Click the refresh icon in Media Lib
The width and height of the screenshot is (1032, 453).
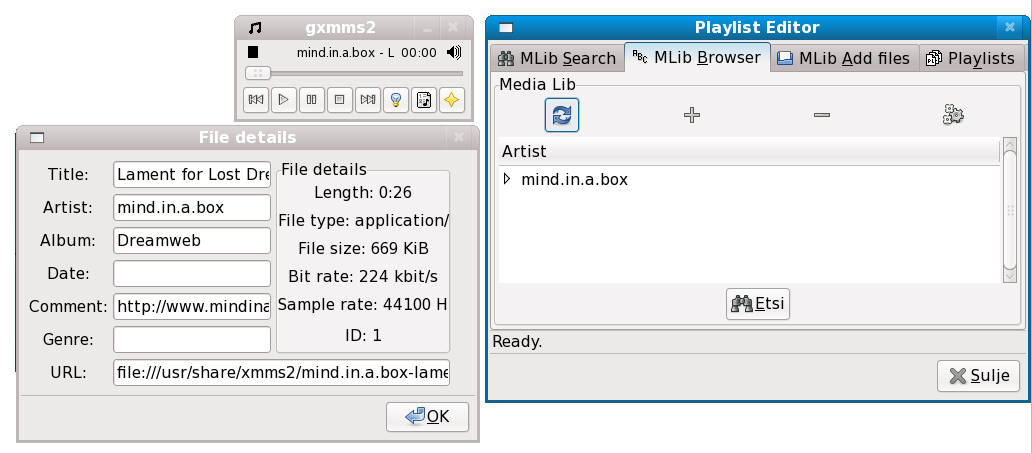[x=562, y=115]
